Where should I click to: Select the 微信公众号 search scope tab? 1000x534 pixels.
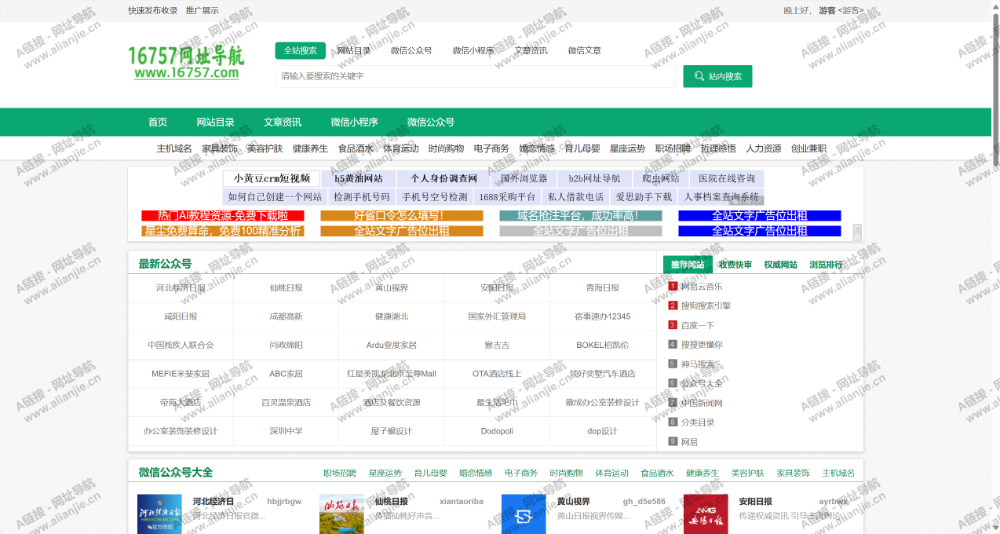click(411, 50)
